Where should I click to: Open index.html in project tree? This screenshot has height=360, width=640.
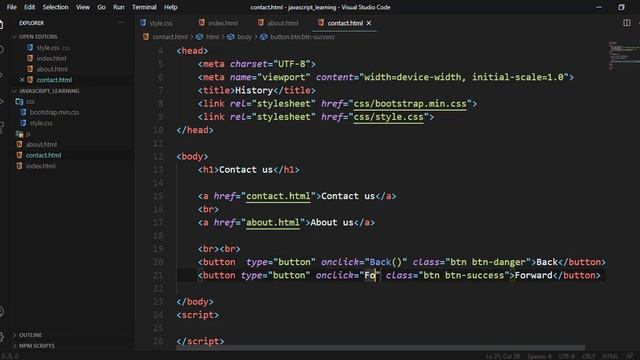(40, 166)
